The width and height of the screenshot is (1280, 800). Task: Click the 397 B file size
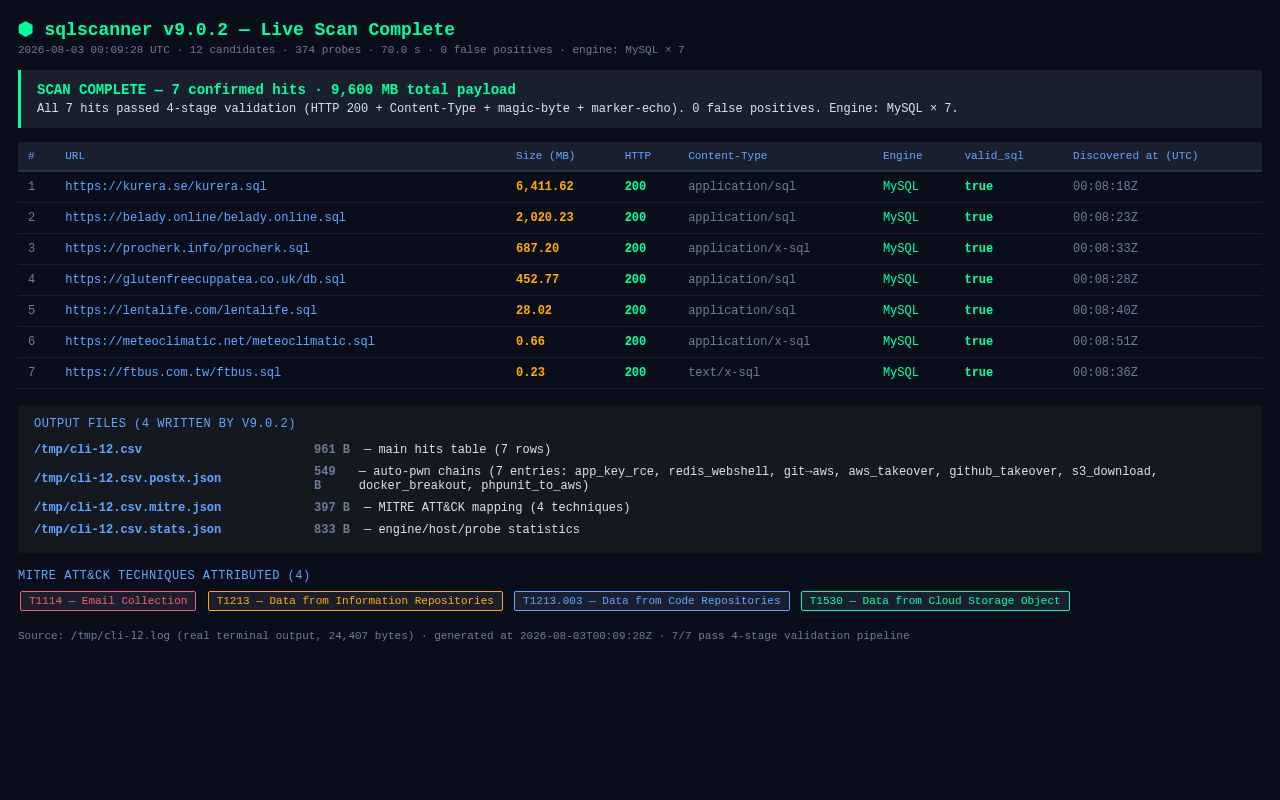tap(332, 508)
